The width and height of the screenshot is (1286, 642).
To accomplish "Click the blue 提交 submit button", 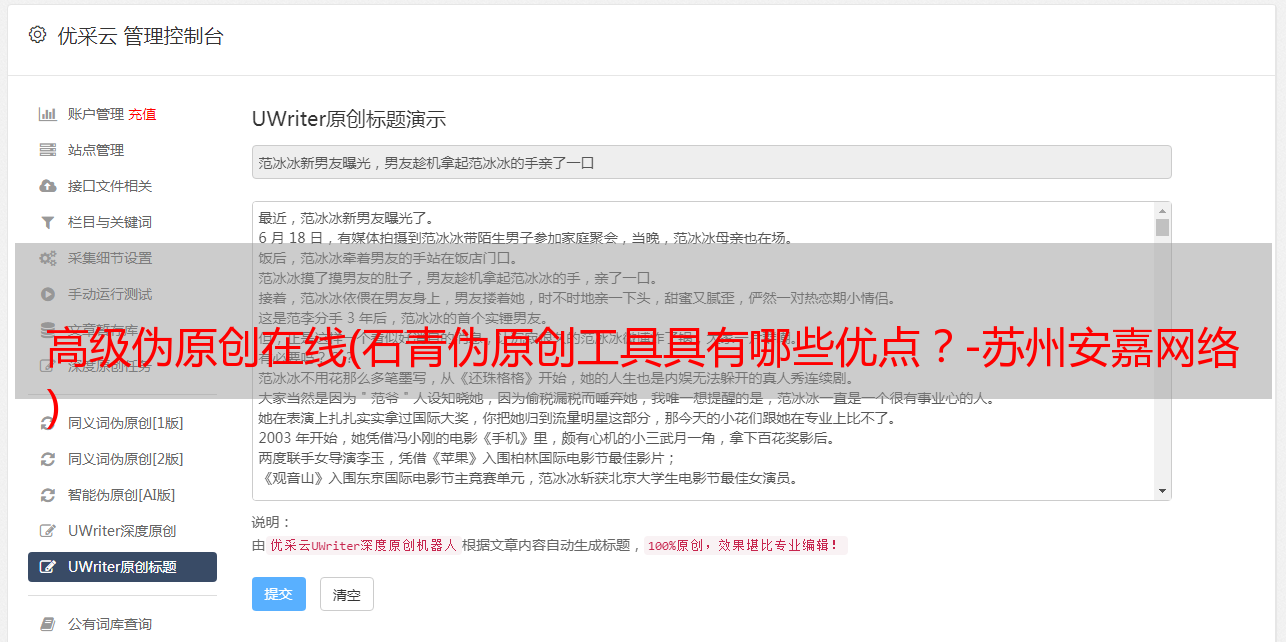I will 279,594.
